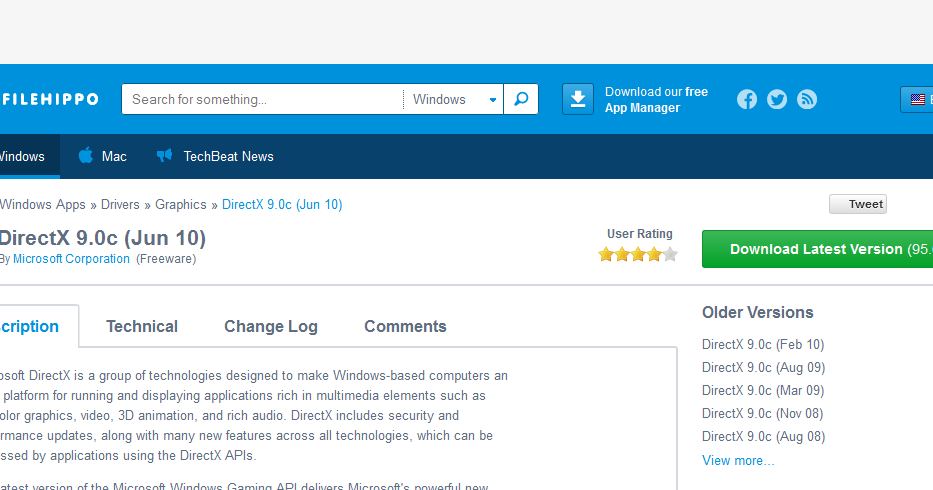Open the Comments tab
Screen dimensions: 933x490
coord(405,326)
